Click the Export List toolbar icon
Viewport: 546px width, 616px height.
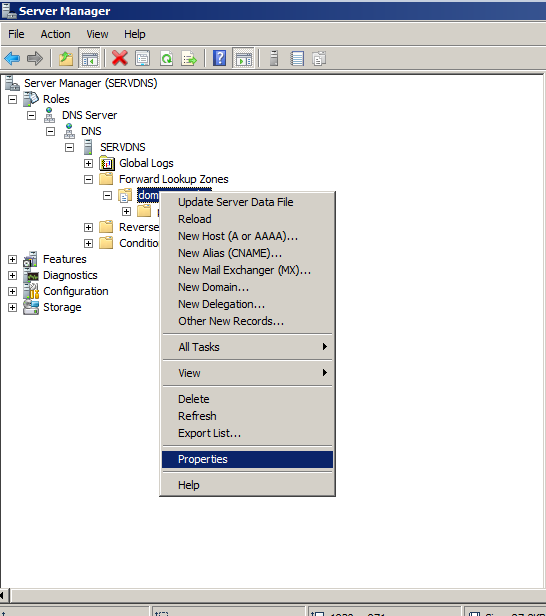point(189,59)
